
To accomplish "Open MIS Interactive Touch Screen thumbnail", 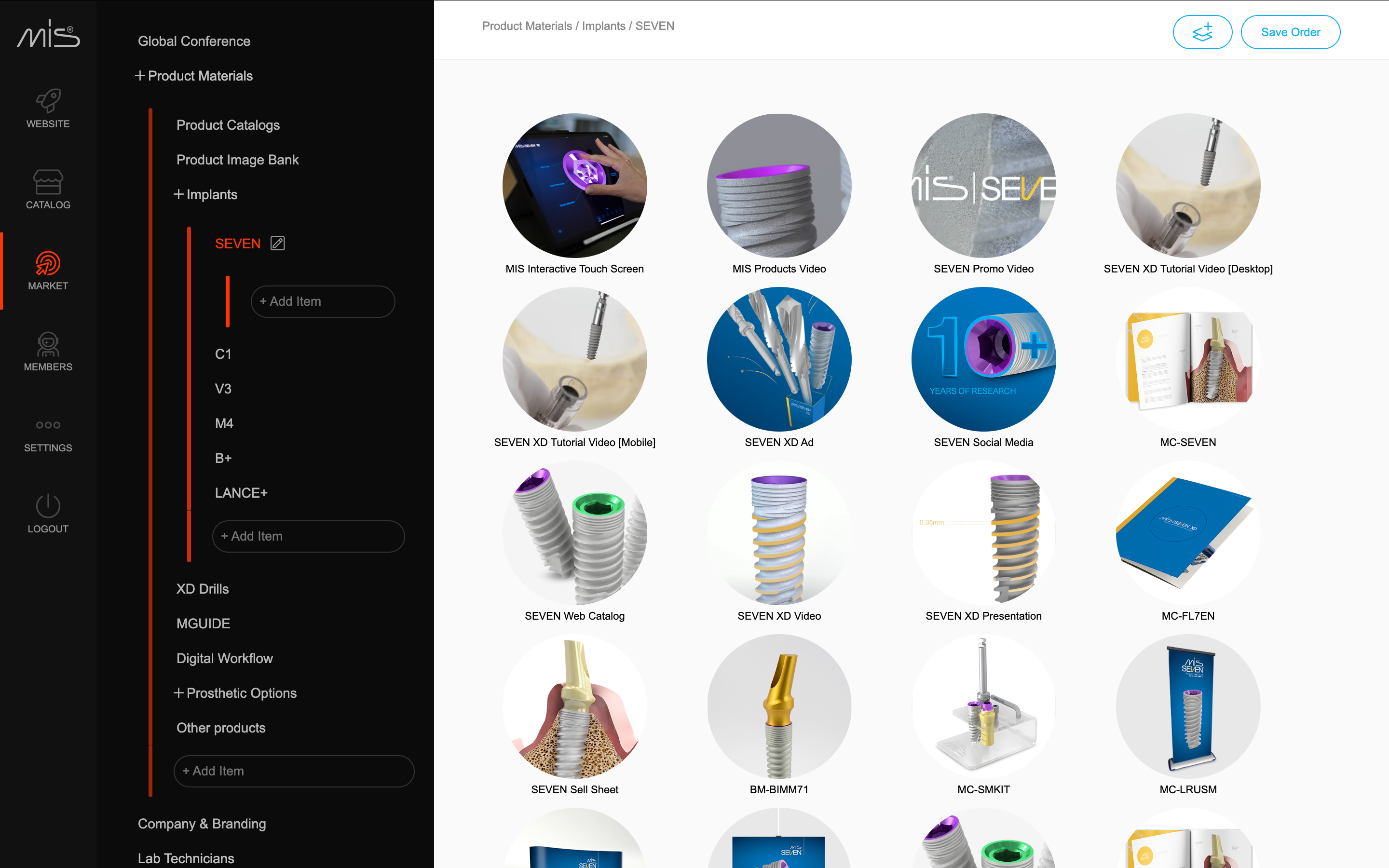I will tap(574, 186).
